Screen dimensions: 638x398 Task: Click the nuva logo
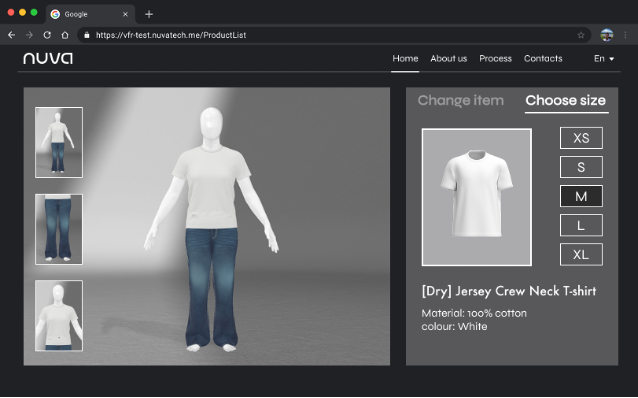pyautogui.click(x=48, y=58)
